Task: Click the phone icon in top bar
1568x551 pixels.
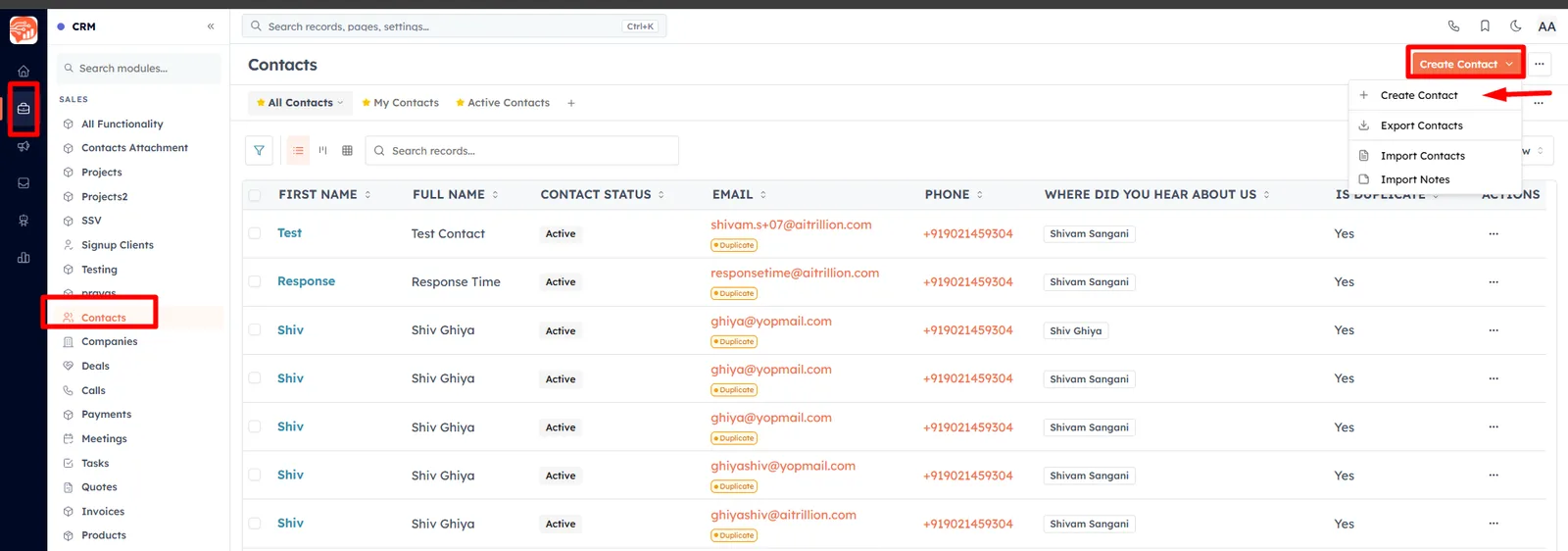Action: [x=1453, y=26]
